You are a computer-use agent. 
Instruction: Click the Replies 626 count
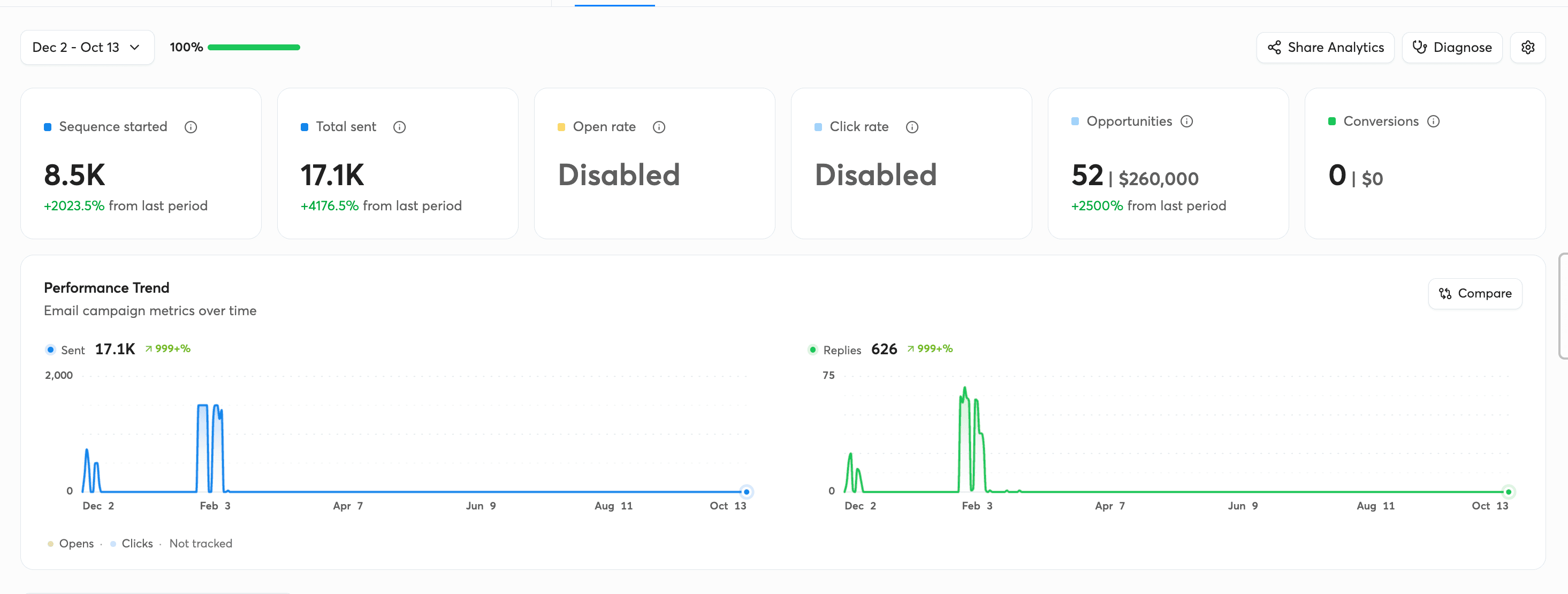pos(884,349)
